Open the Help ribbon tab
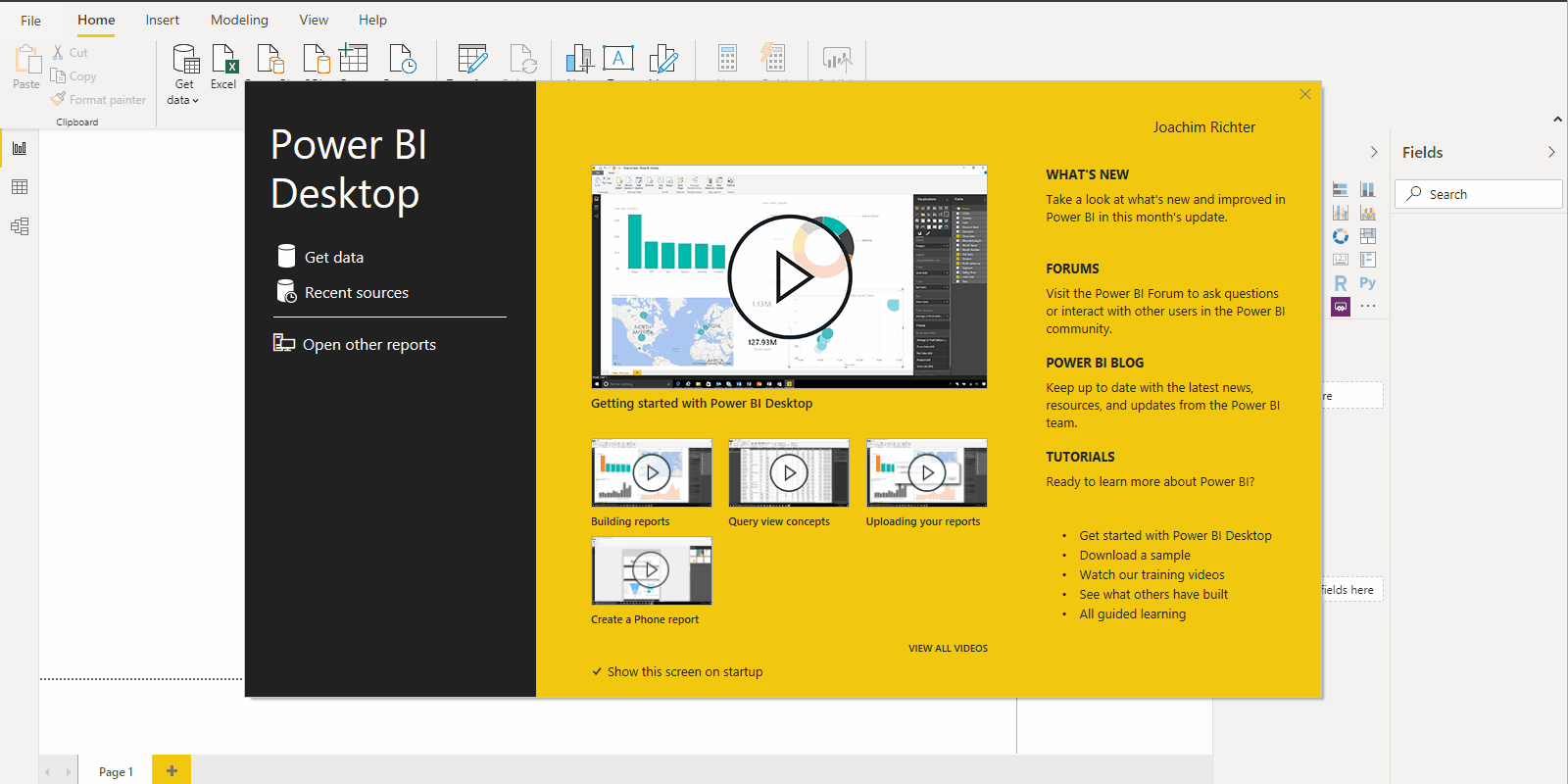This screenshot has width=1568, height=784. [372, 21]
